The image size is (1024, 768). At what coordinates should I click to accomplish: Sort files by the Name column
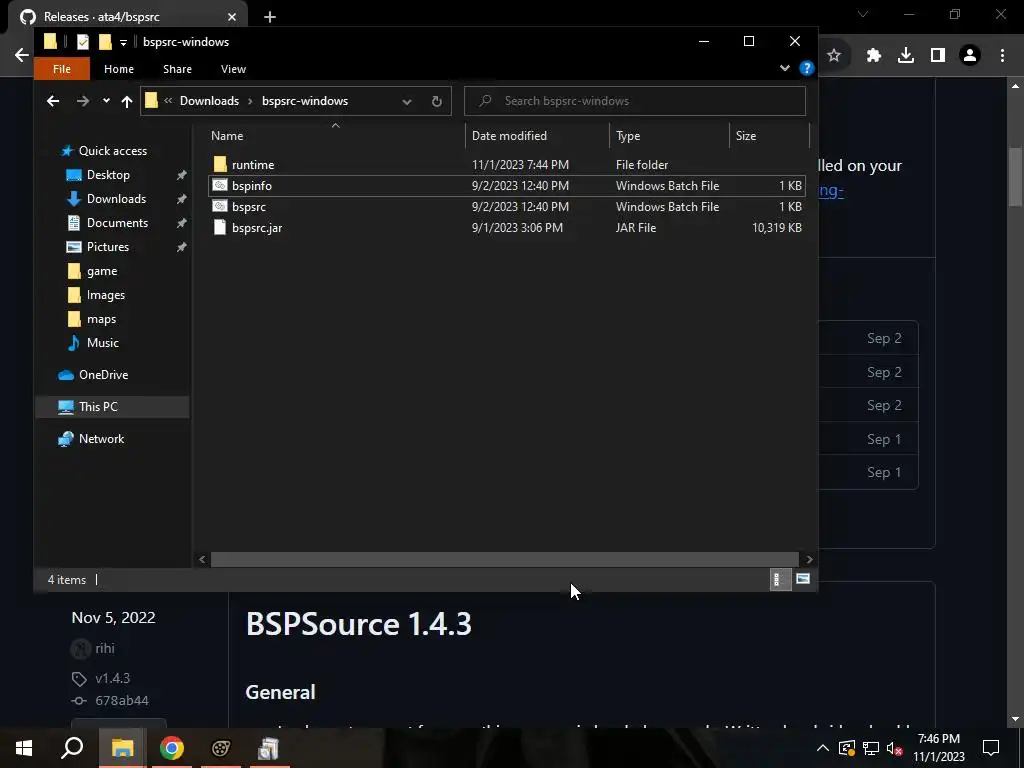point(335,136)
